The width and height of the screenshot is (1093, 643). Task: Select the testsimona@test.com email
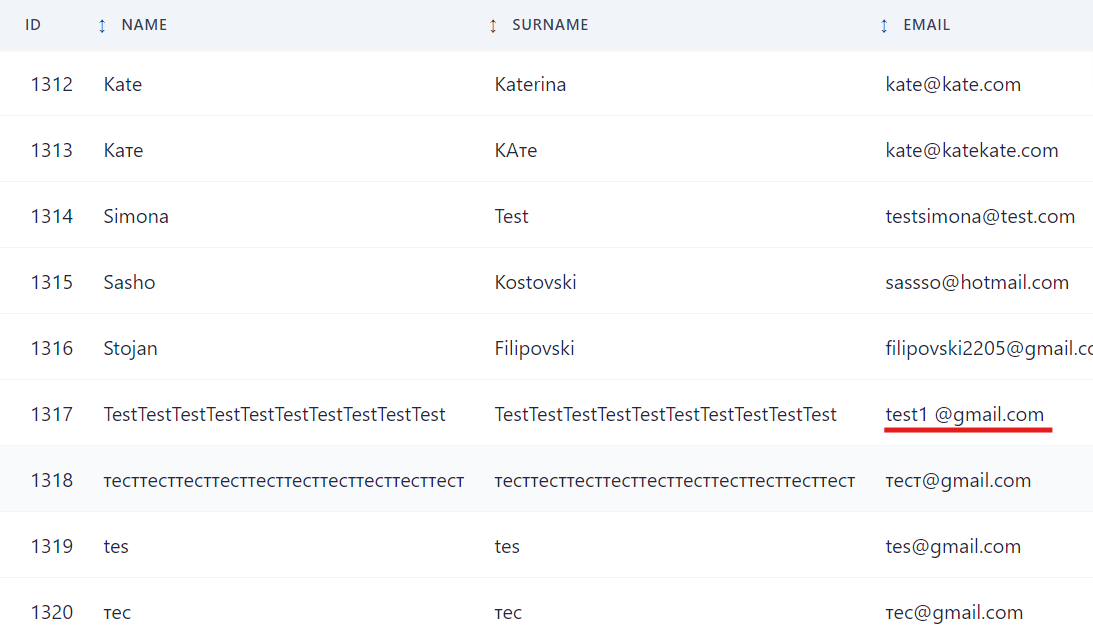click(980, 216)
